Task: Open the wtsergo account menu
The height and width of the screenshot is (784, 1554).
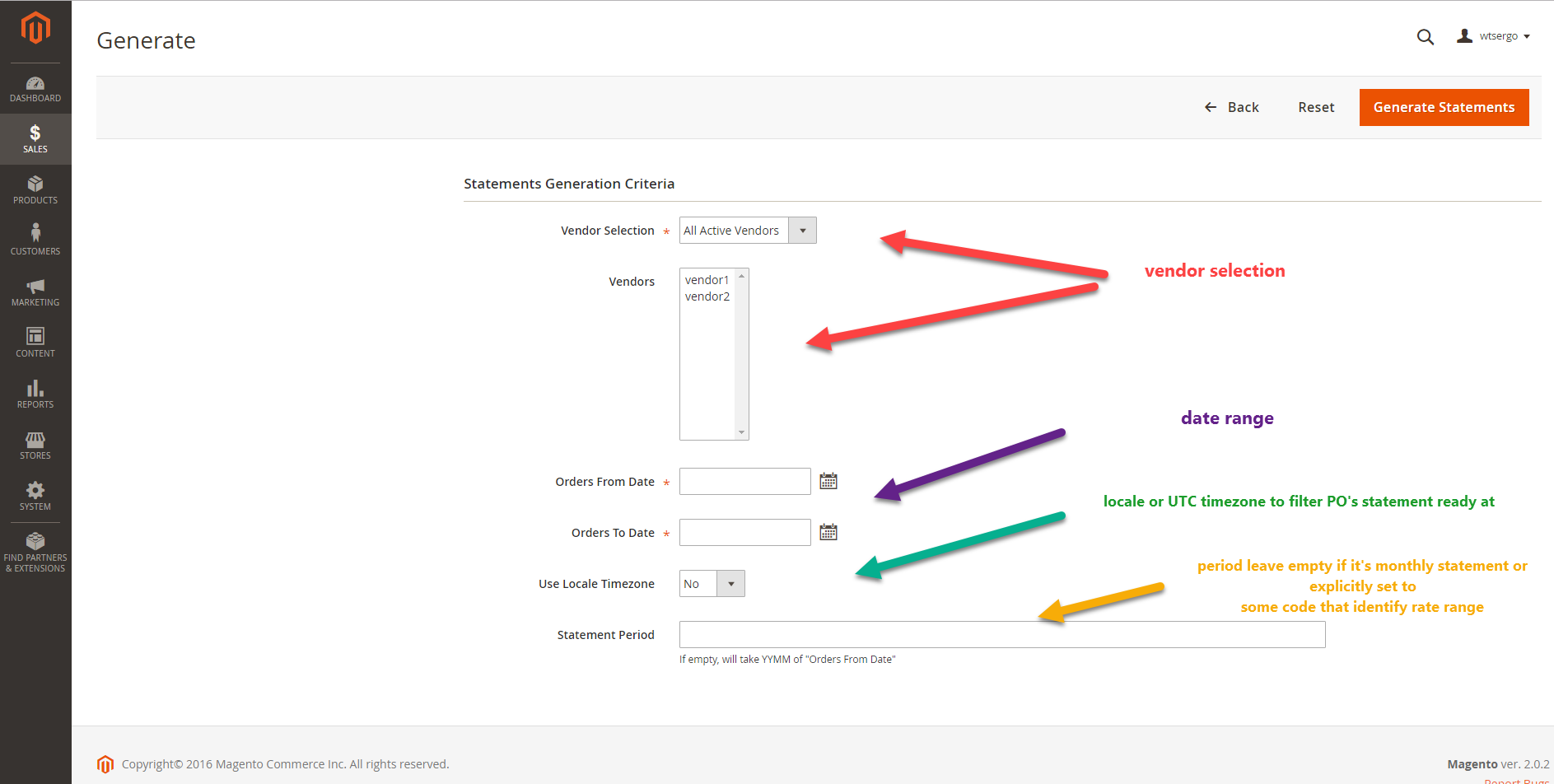Action: coord(1494,36)
